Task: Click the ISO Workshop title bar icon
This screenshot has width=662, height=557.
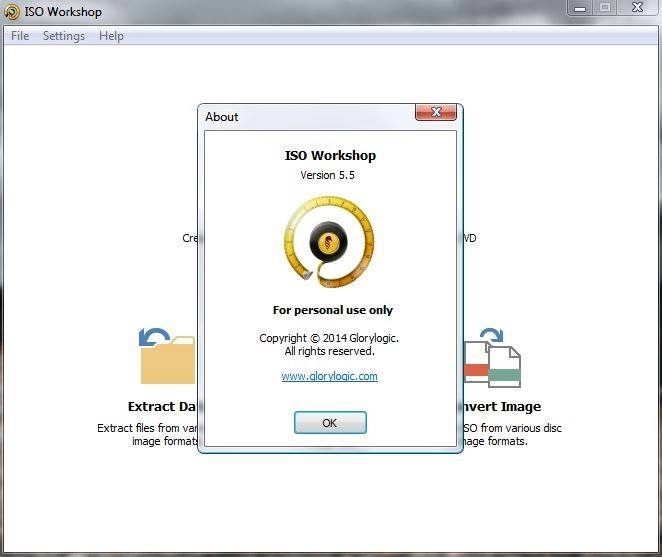Action: (x=12, y=12)
